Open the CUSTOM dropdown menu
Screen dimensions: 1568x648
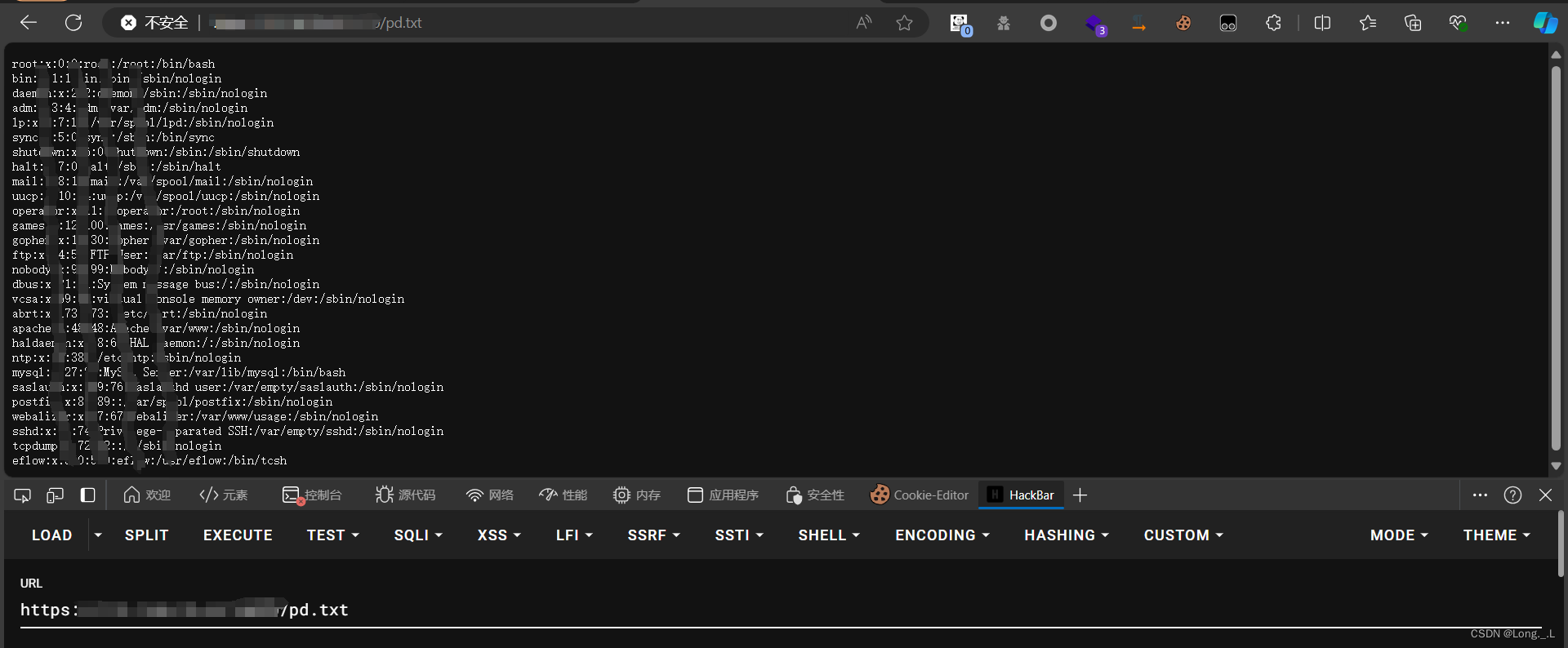point(1183,535)
